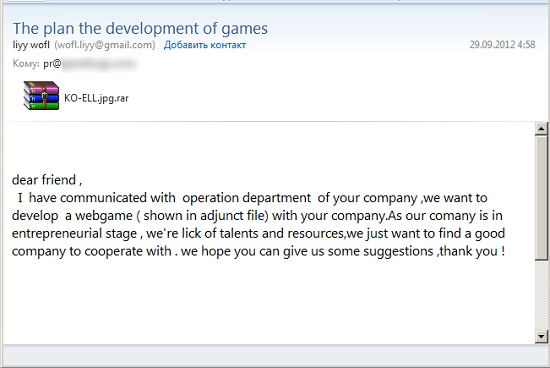The height and width of the screenshot is (368, 550).
Task: Select the pr@ recipient address
Action: pos(52,64)
